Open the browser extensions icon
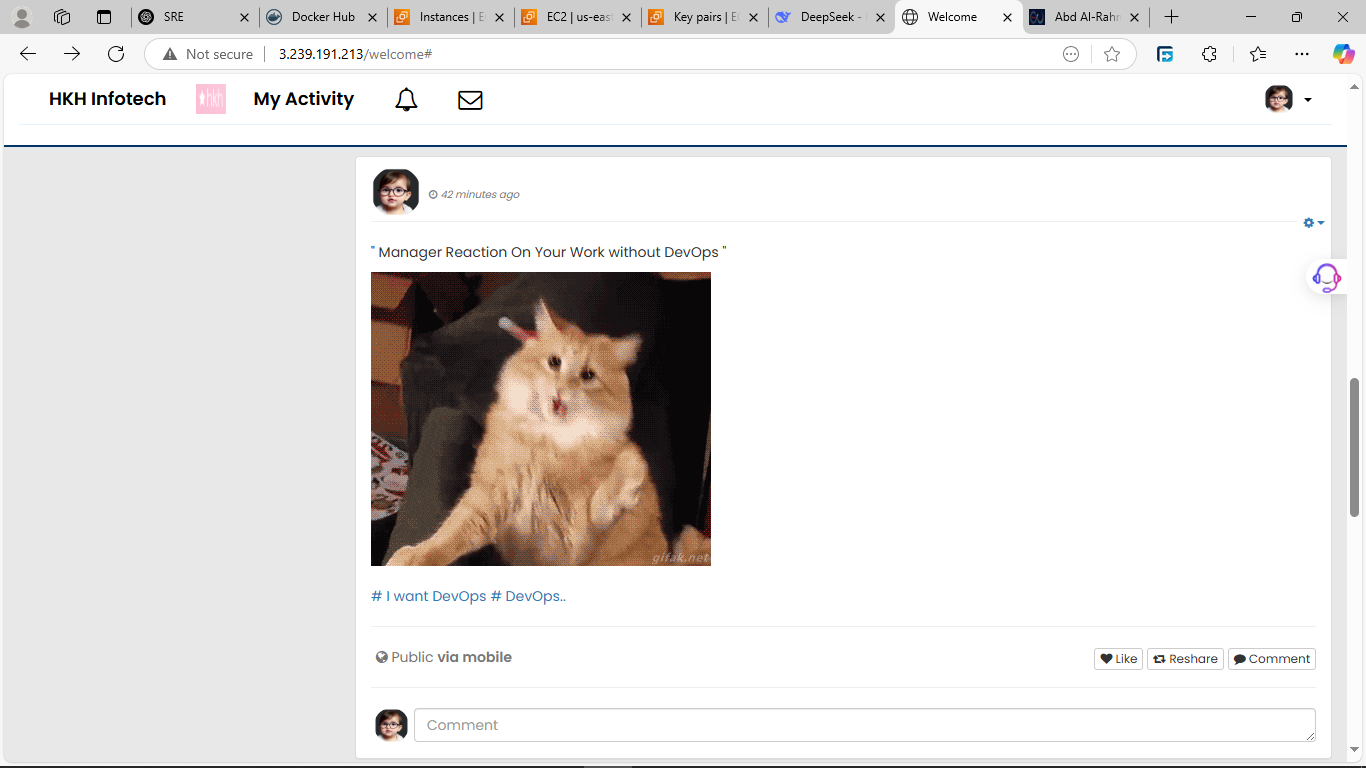 click(1209, 54)
